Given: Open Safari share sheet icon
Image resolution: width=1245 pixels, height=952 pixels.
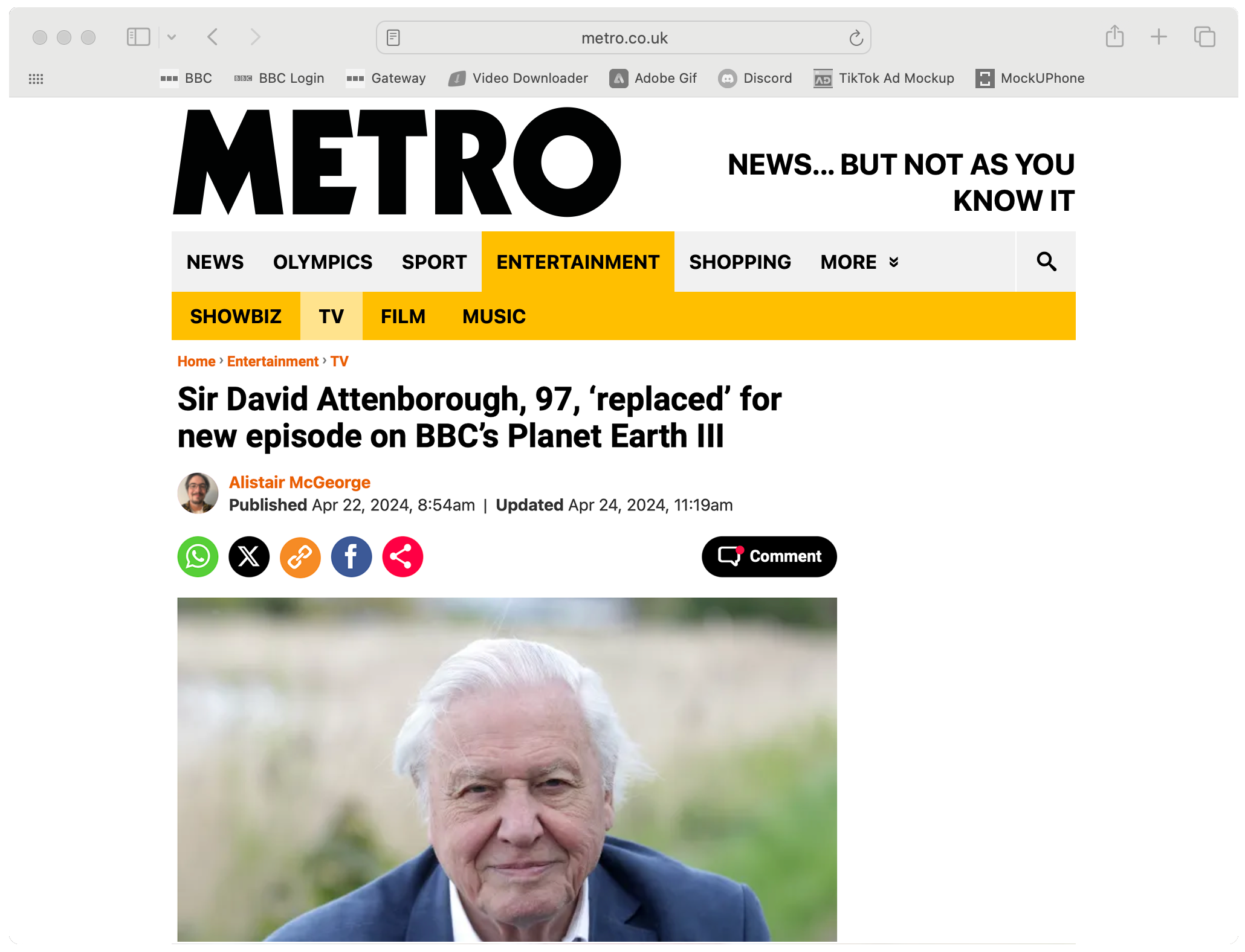Looking at the screenshot, I should (1114, 37).
